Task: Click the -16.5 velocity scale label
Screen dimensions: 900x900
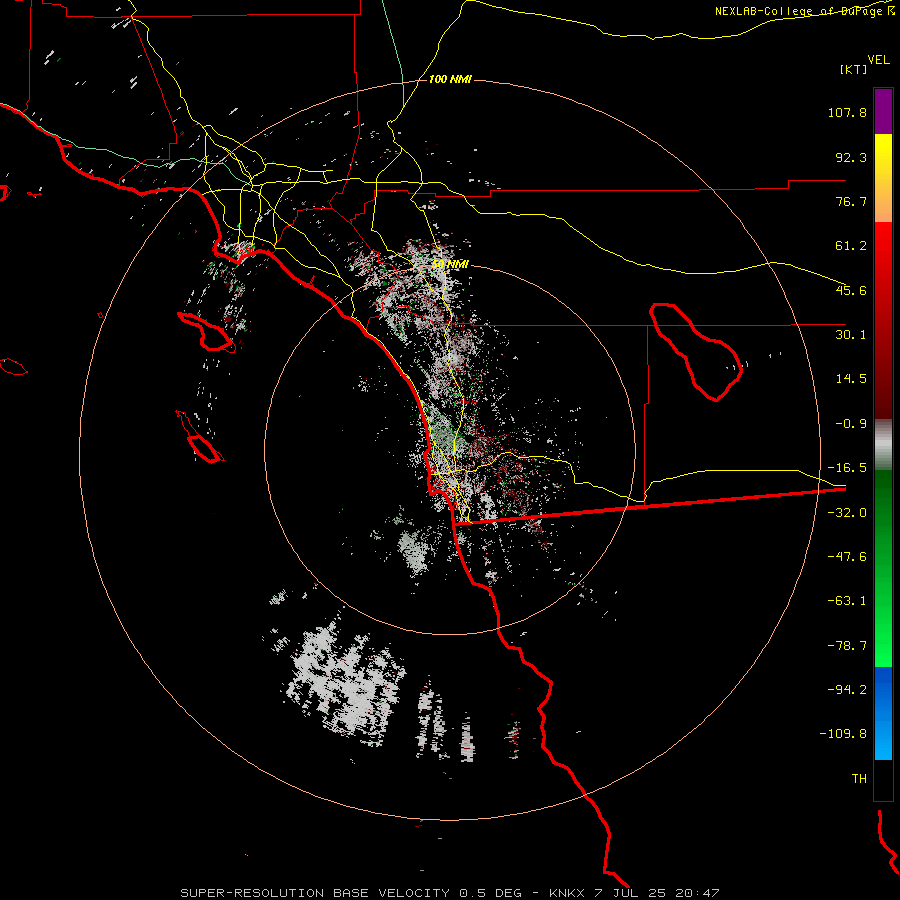Action: 847,468
